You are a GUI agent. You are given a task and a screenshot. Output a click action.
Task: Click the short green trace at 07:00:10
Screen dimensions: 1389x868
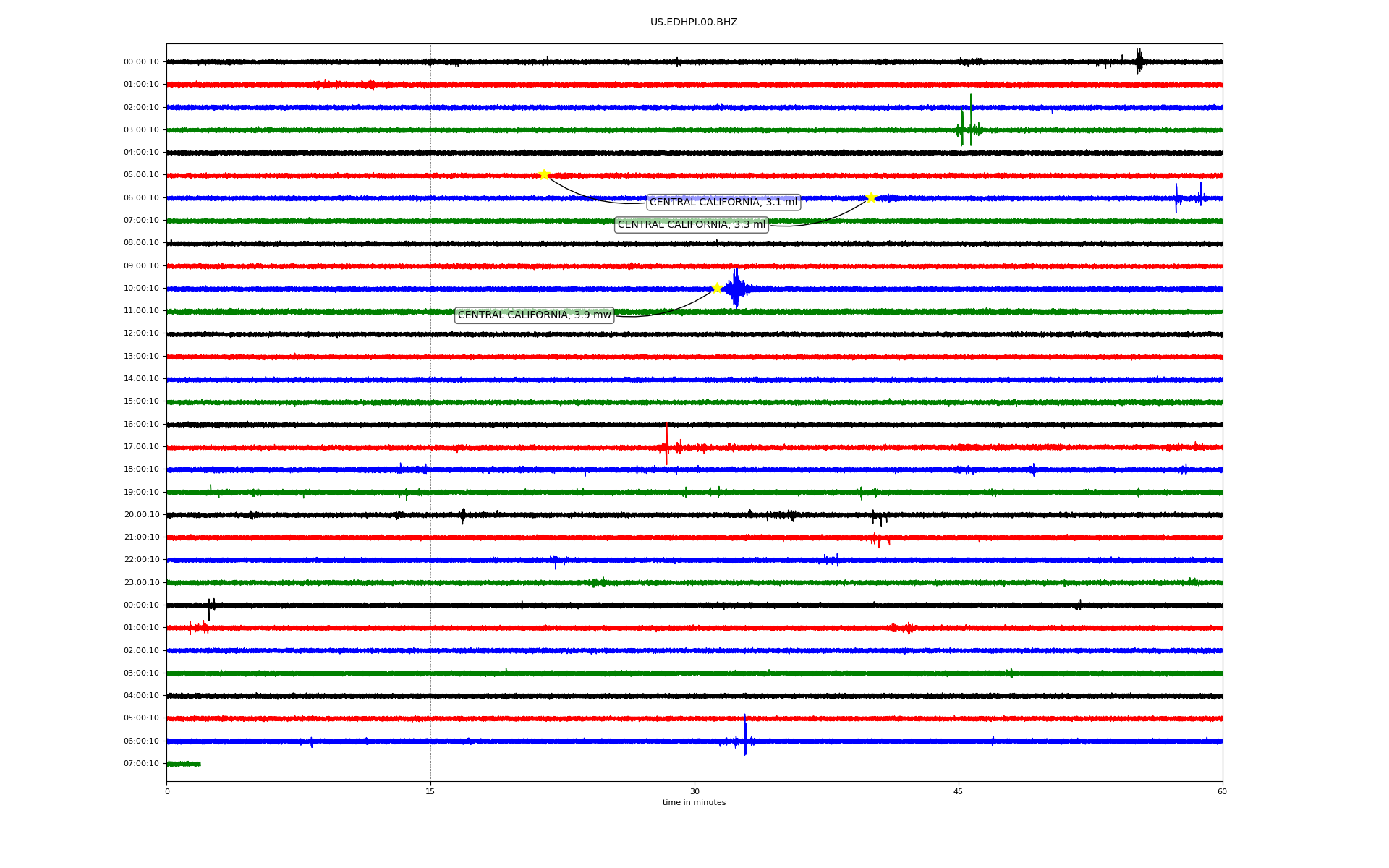pos(184,764)
